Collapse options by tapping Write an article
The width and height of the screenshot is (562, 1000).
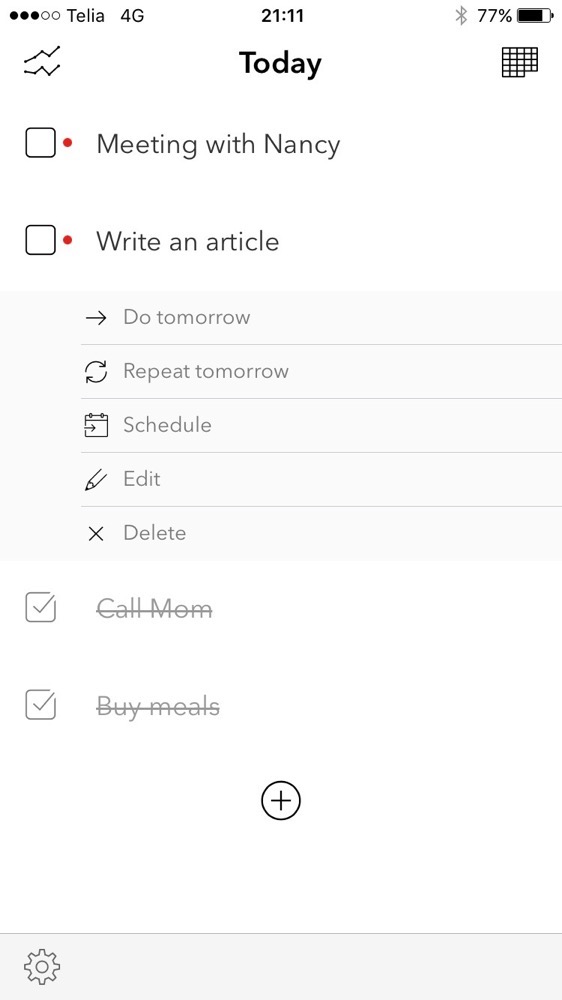tap(188, 241)
